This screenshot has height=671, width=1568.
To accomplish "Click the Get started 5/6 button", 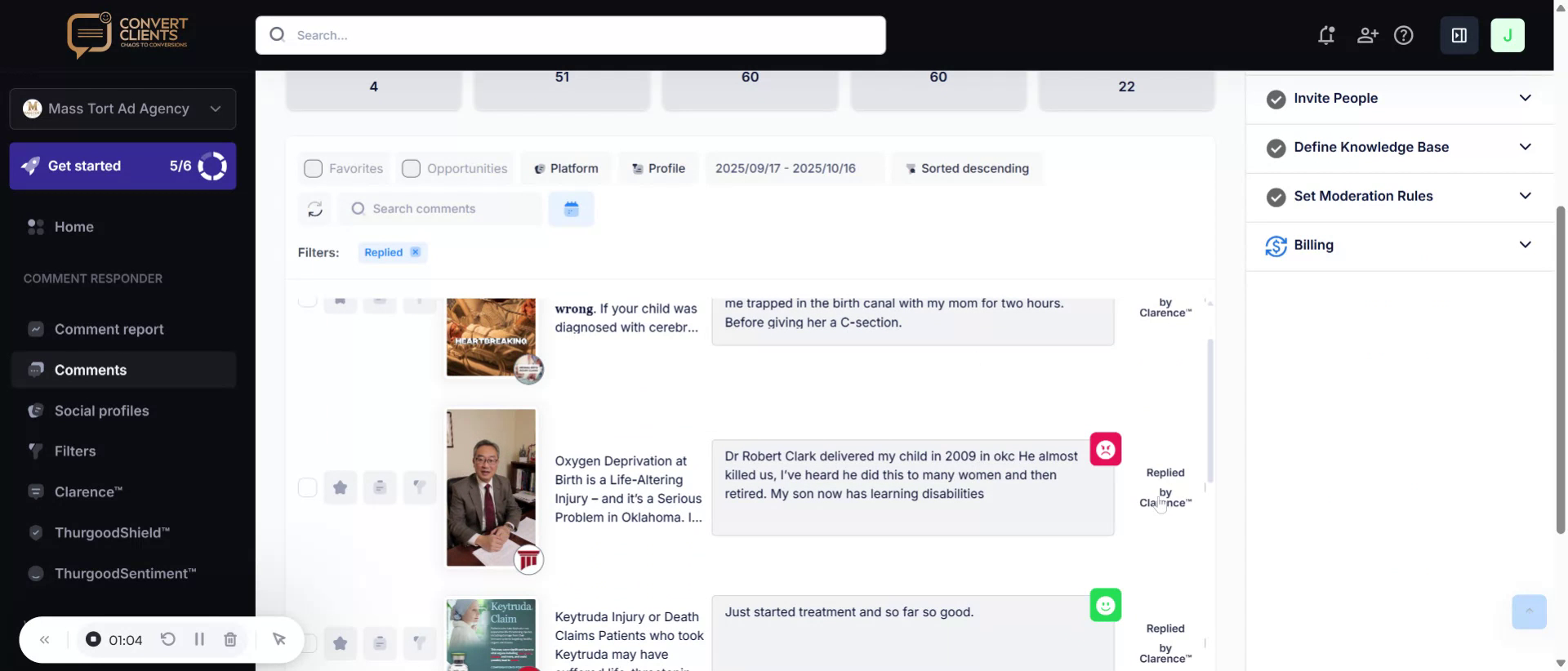I will click(x=122, y=166).
